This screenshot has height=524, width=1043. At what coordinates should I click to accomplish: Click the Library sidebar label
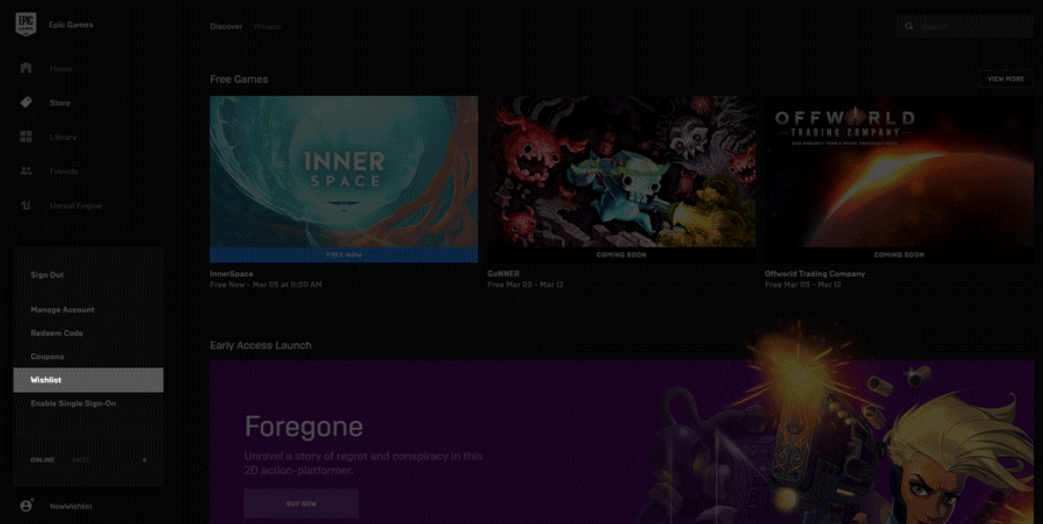(x=63, y=137)
